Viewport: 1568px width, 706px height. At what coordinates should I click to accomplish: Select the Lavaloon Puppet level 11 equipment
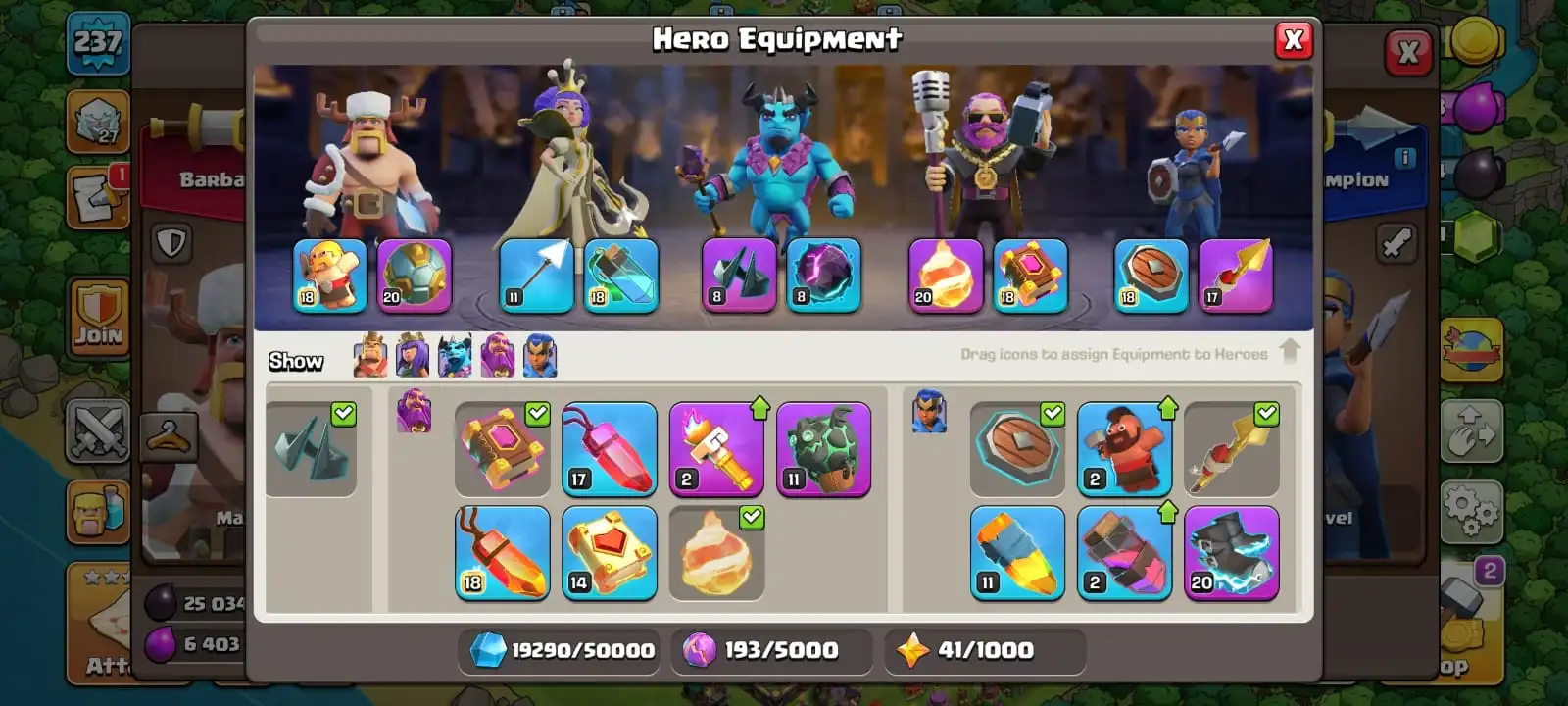[x=823, y=448]
